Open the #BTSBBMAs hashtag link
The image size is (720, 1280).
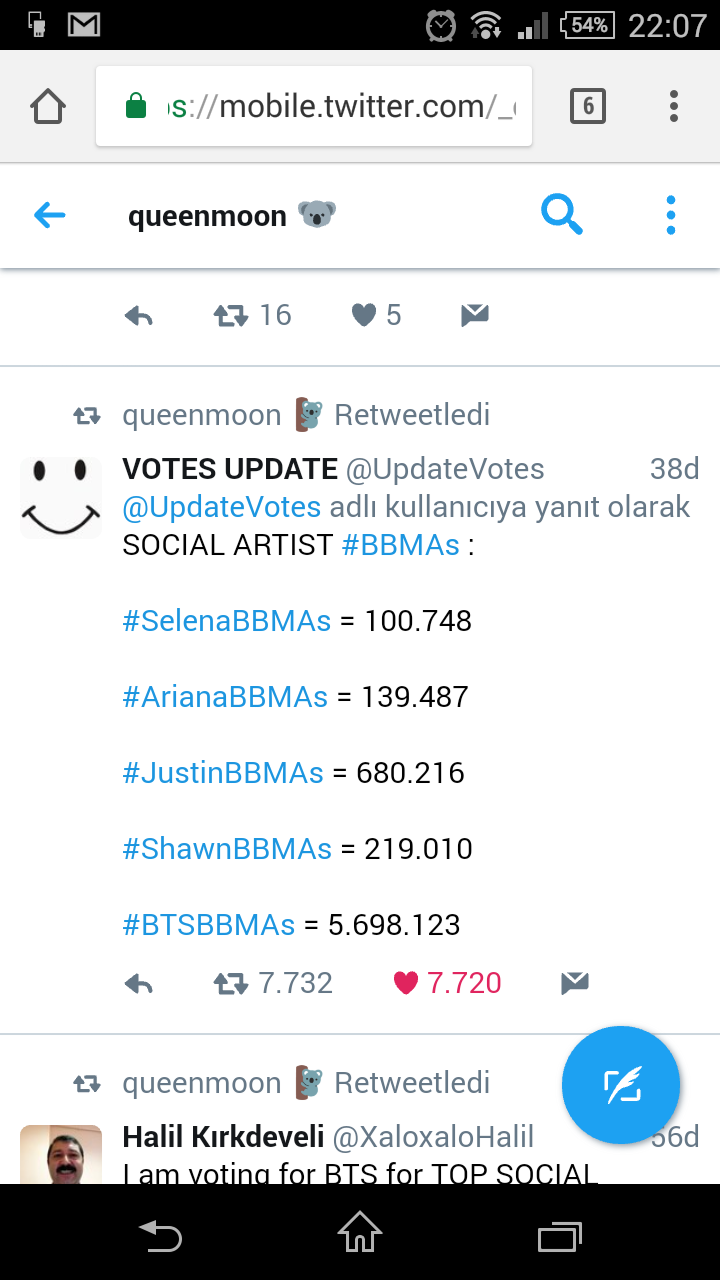208,925
